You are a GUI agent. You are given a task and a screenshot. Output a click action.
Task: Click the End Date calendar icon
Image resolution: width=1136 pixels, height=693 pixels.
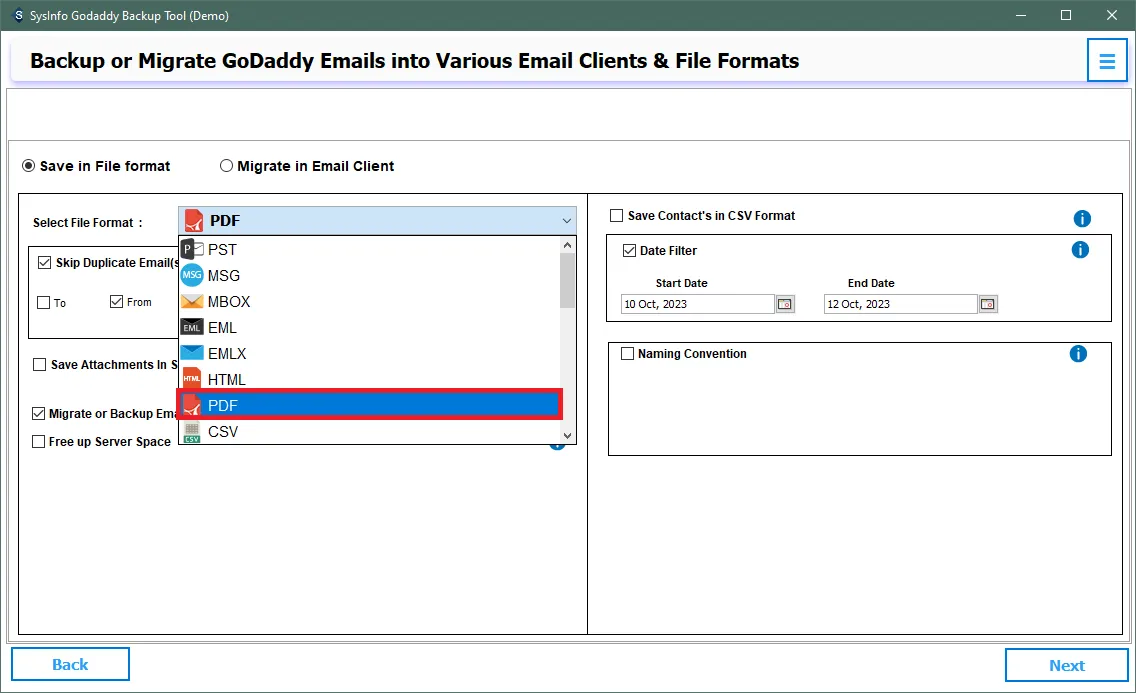point(988,304)
